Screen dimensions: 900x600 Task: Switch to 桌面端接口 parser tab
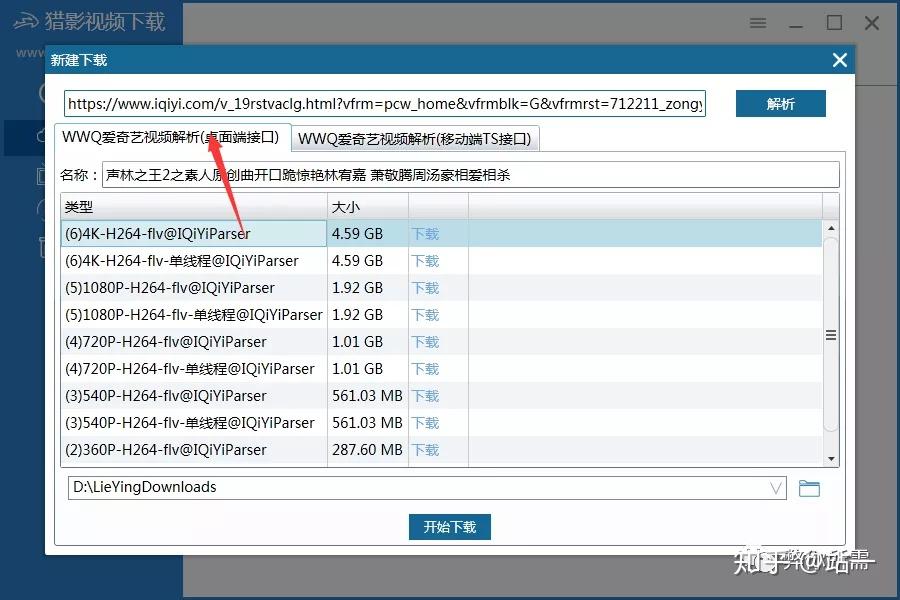(x=171, y=137)
